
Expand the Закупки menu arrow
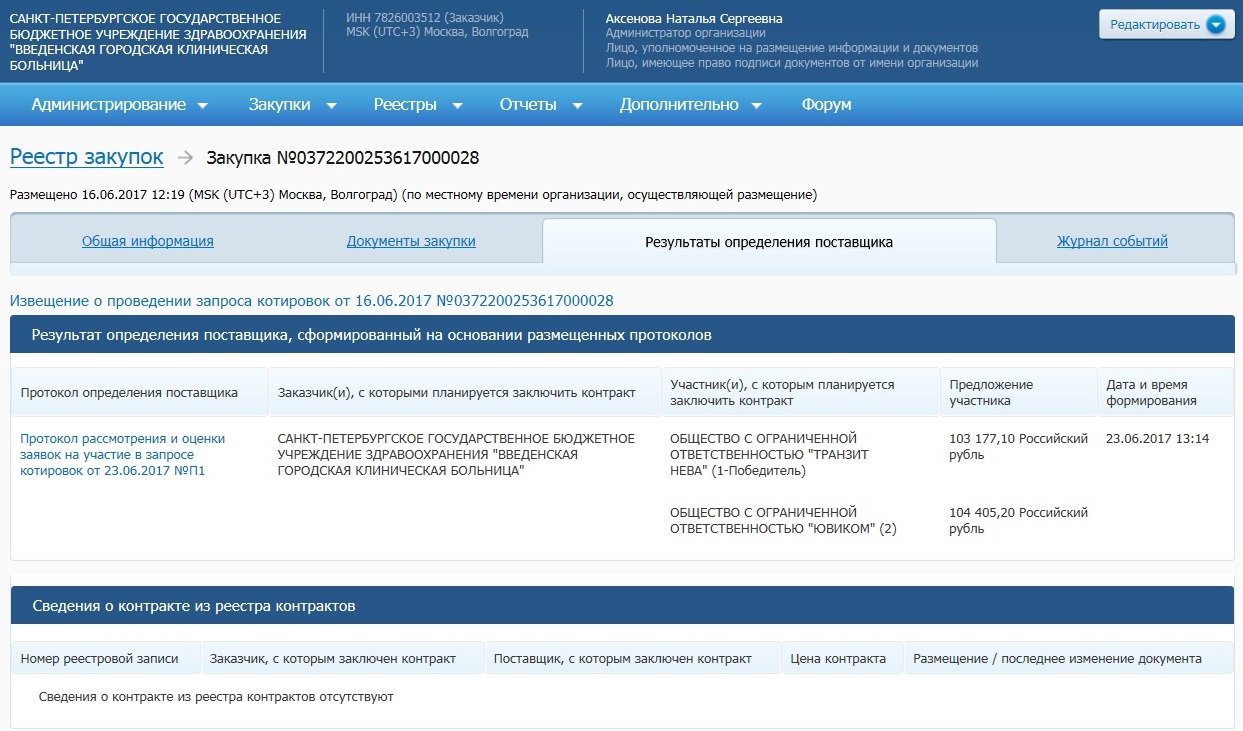331,105
